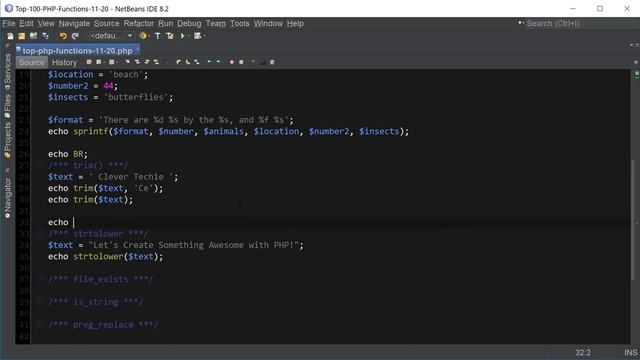640x360 pixels.
Task: Click the 32:2 cursor position in status bar
Action: click(x=583, y=353)
